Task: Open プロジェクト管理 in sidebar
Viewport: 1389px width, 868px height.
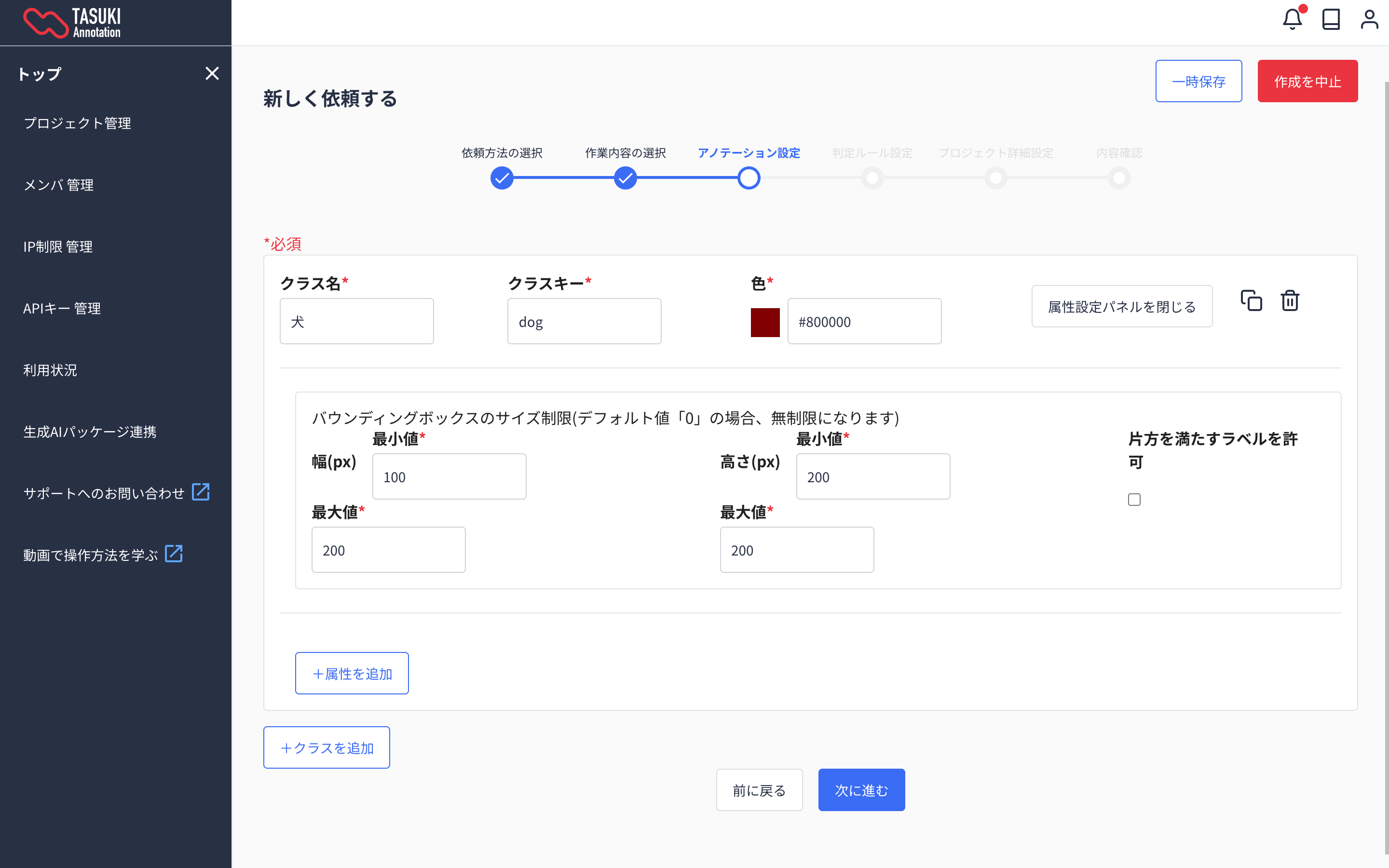Action: coord(78,123)
